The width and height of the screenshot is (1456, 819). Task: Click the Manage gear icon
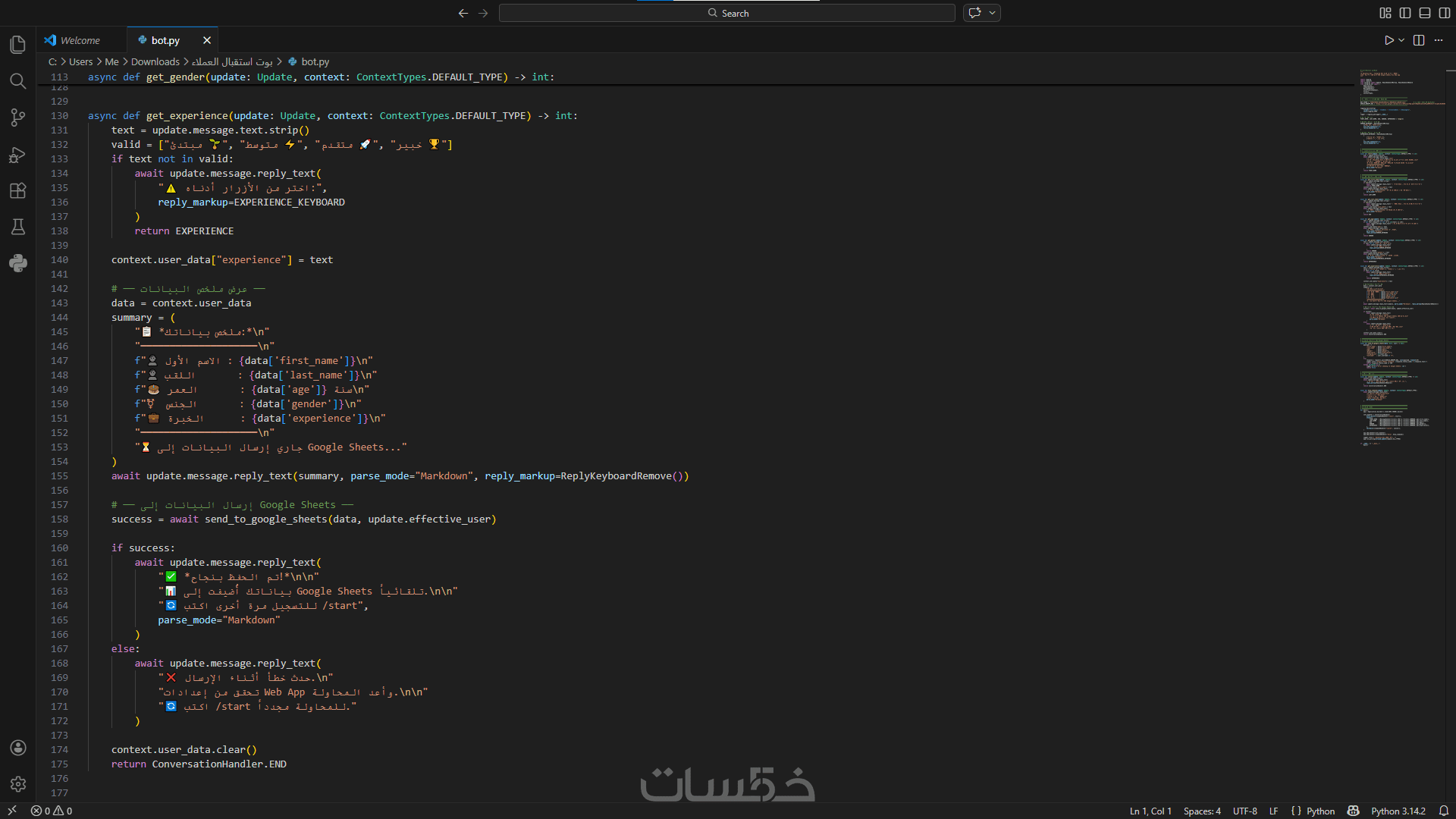click(18, 784)
